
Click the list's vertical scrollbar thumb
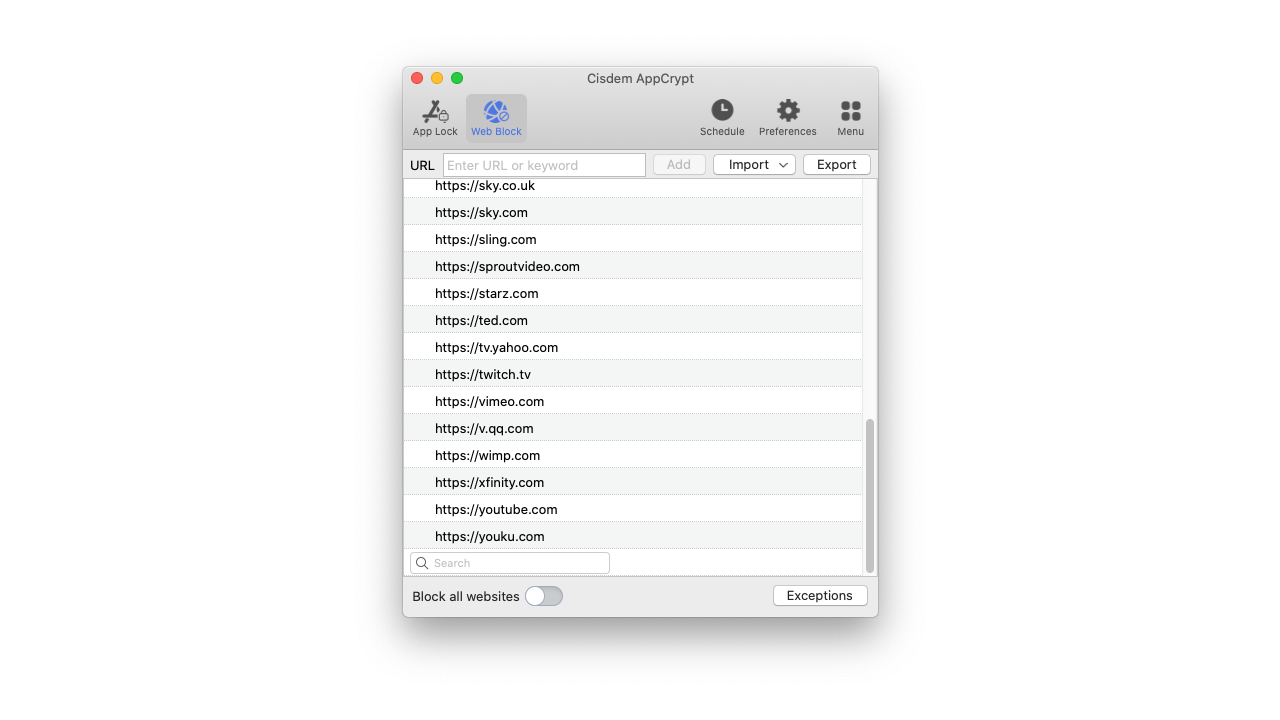(x=870, y=495)
